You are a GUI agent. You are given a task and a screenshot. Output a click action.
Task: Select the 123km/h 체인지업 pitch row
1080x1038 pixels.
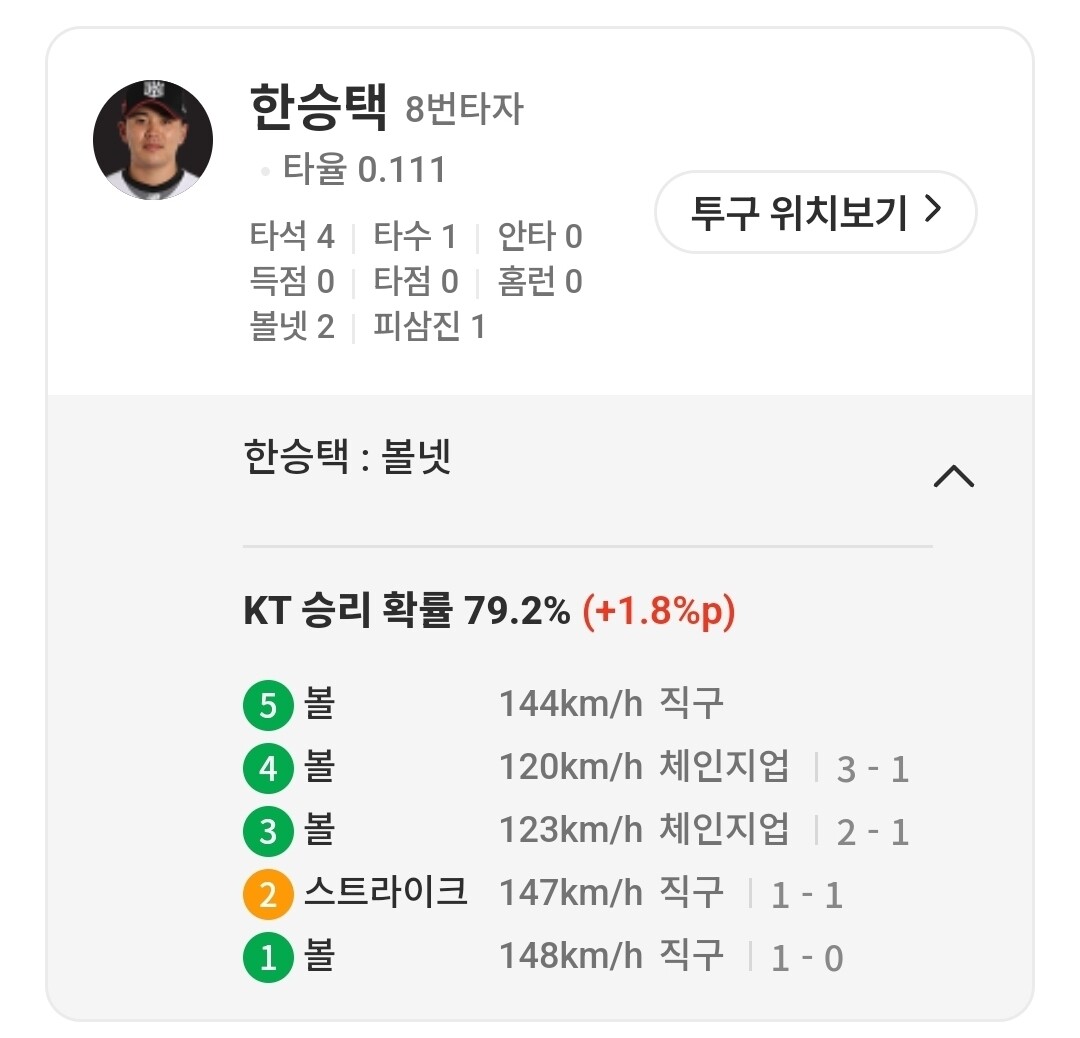(x=643, y=831)
